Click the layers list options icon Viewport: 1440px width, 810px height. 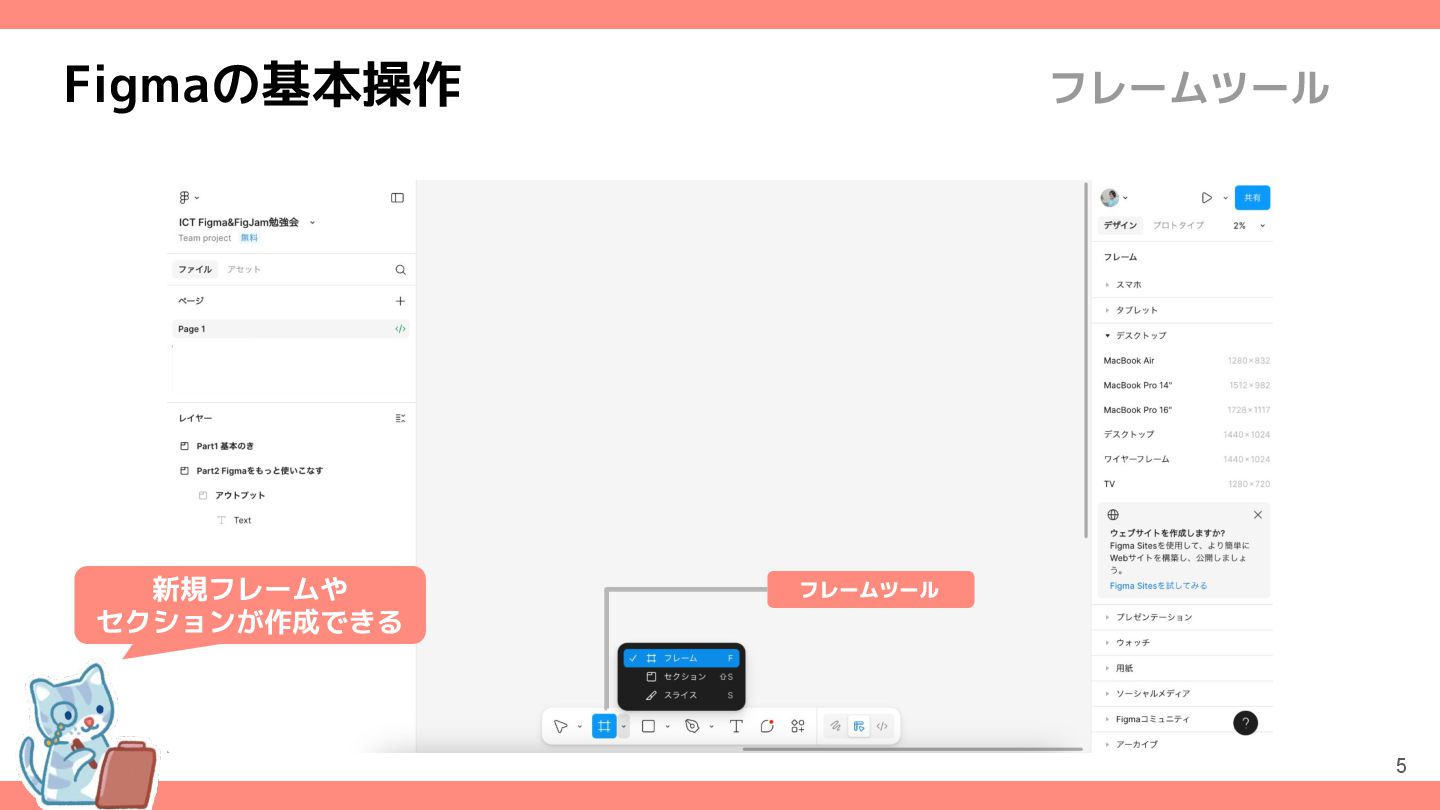tap(400, 418)
